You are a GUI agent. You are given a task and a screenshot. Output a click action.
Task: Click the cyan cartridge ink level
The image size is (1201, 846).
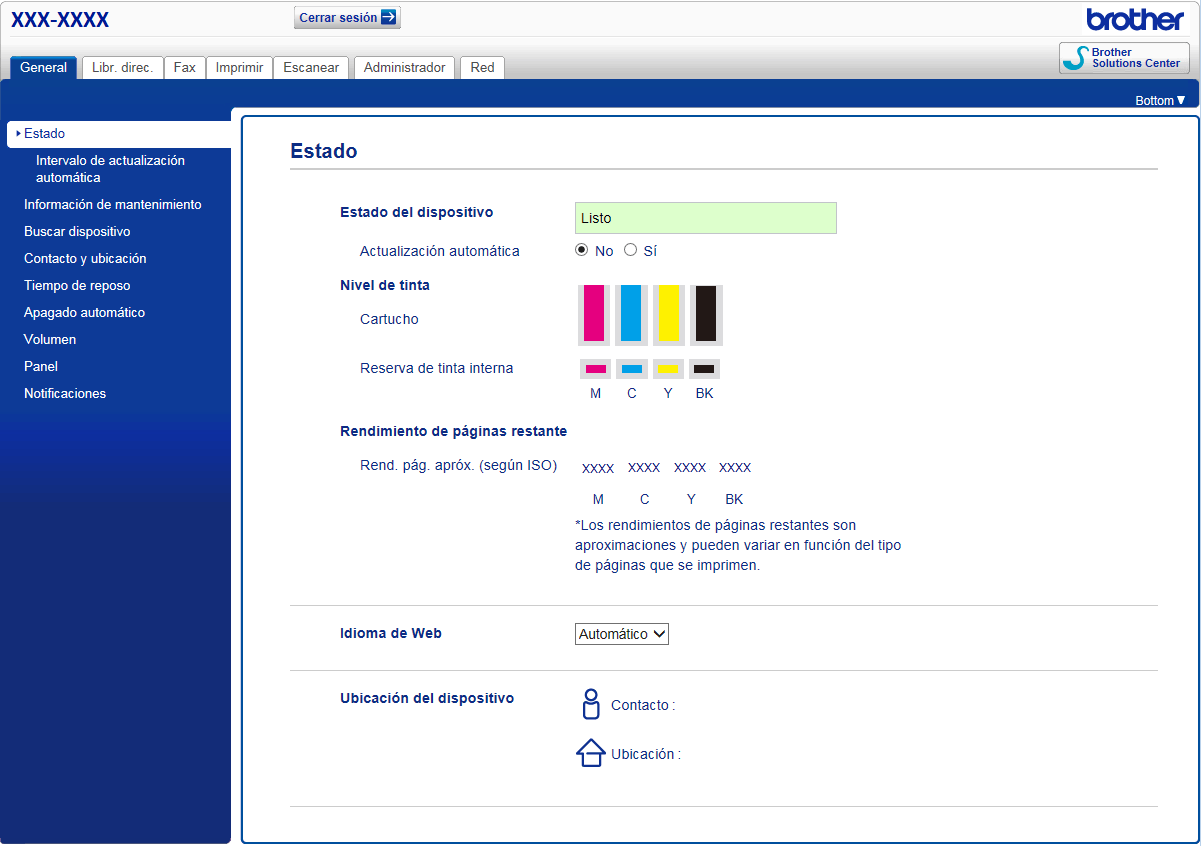pyautogui.click(x=631, y=315)
